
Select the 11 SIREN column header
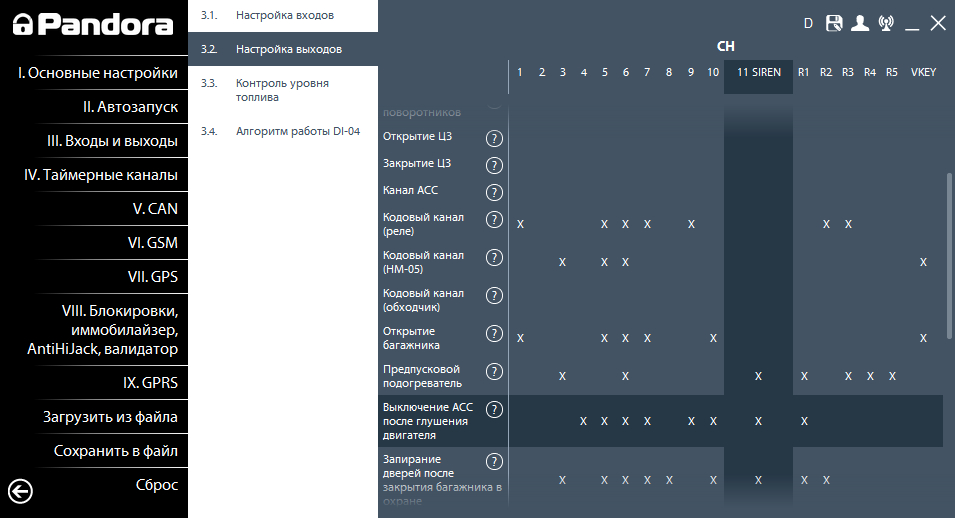click(x=758, y=73)
